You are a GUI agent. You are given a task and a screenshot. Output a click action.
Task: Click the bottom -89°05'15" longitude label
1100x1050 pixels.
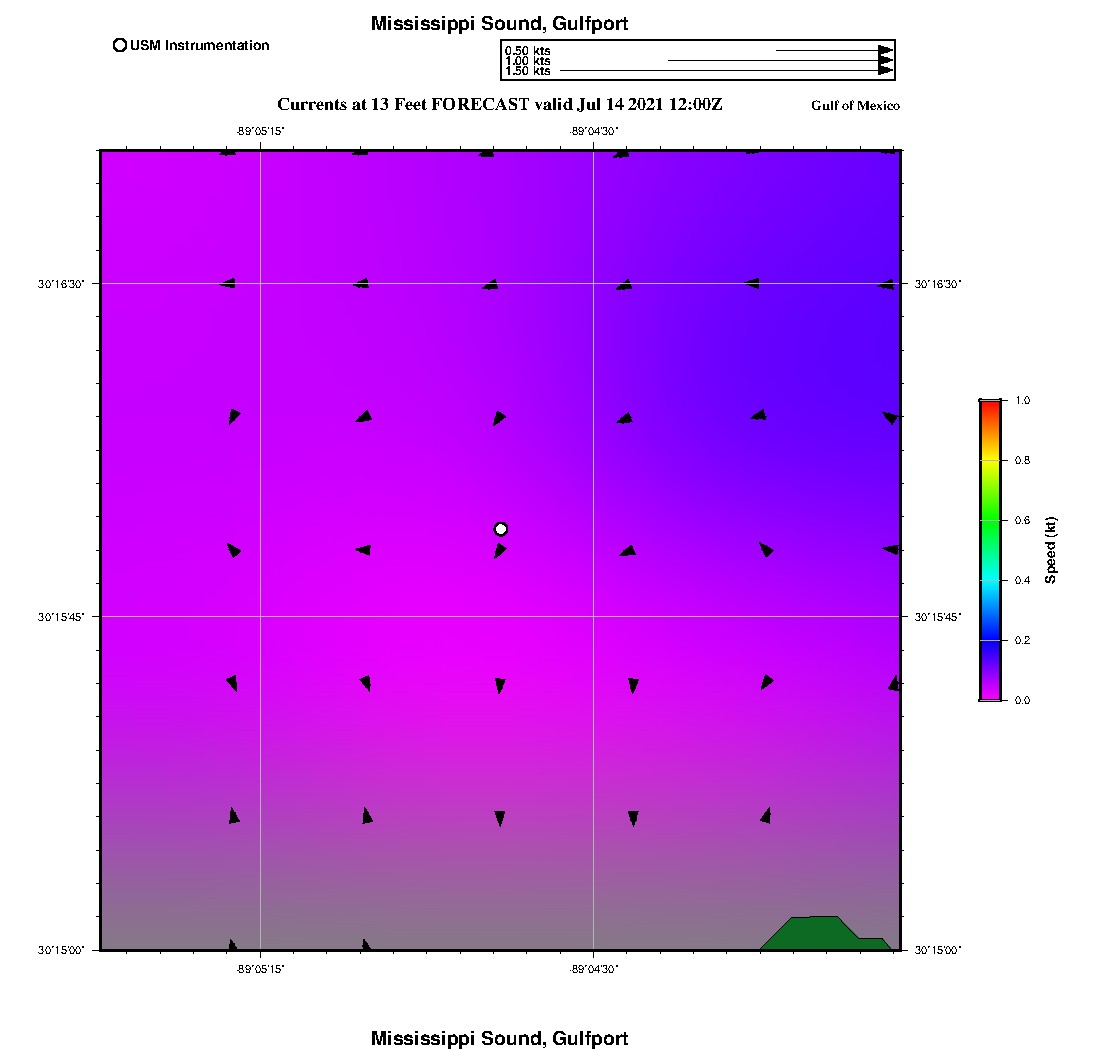[x=260, y=967]
